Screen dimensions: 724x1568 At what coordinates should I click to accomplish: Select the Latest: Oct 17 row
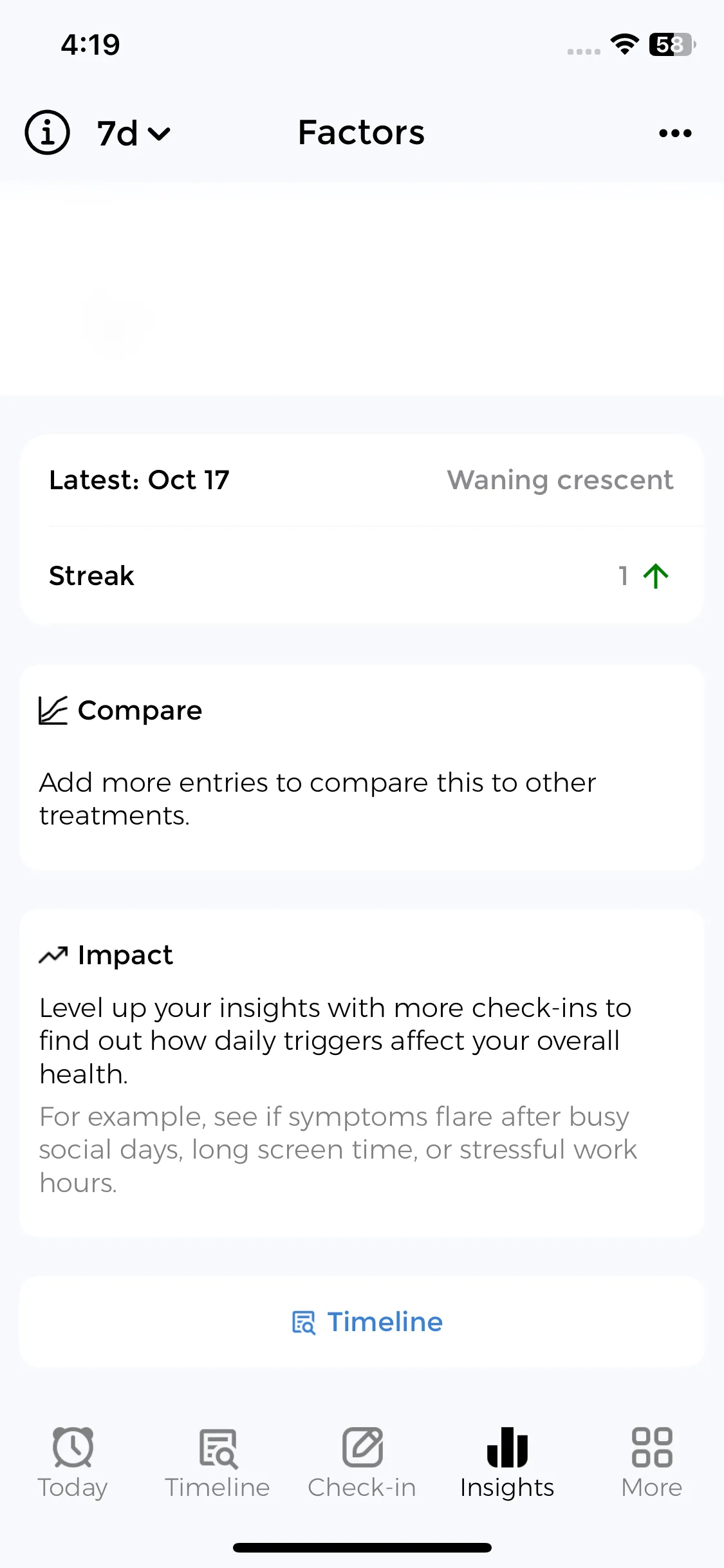[x=140, y=480]
